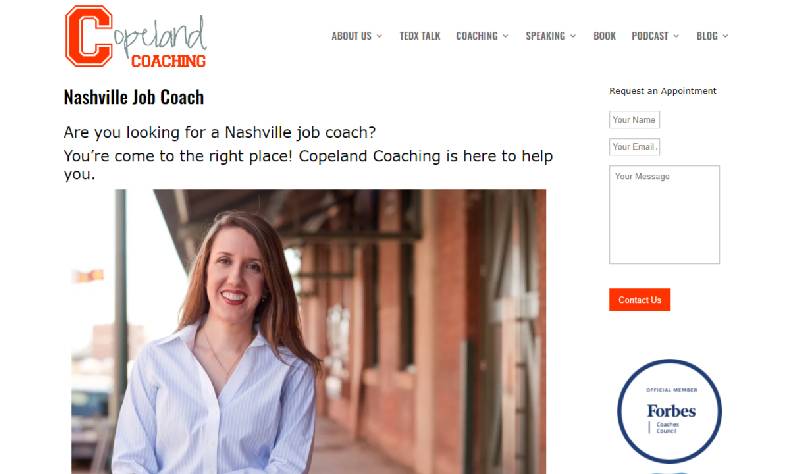The width and height of the screenshot is (800, 474).
Task: Click the Nashville Job Coach heading
Action: tap(134, 97)
